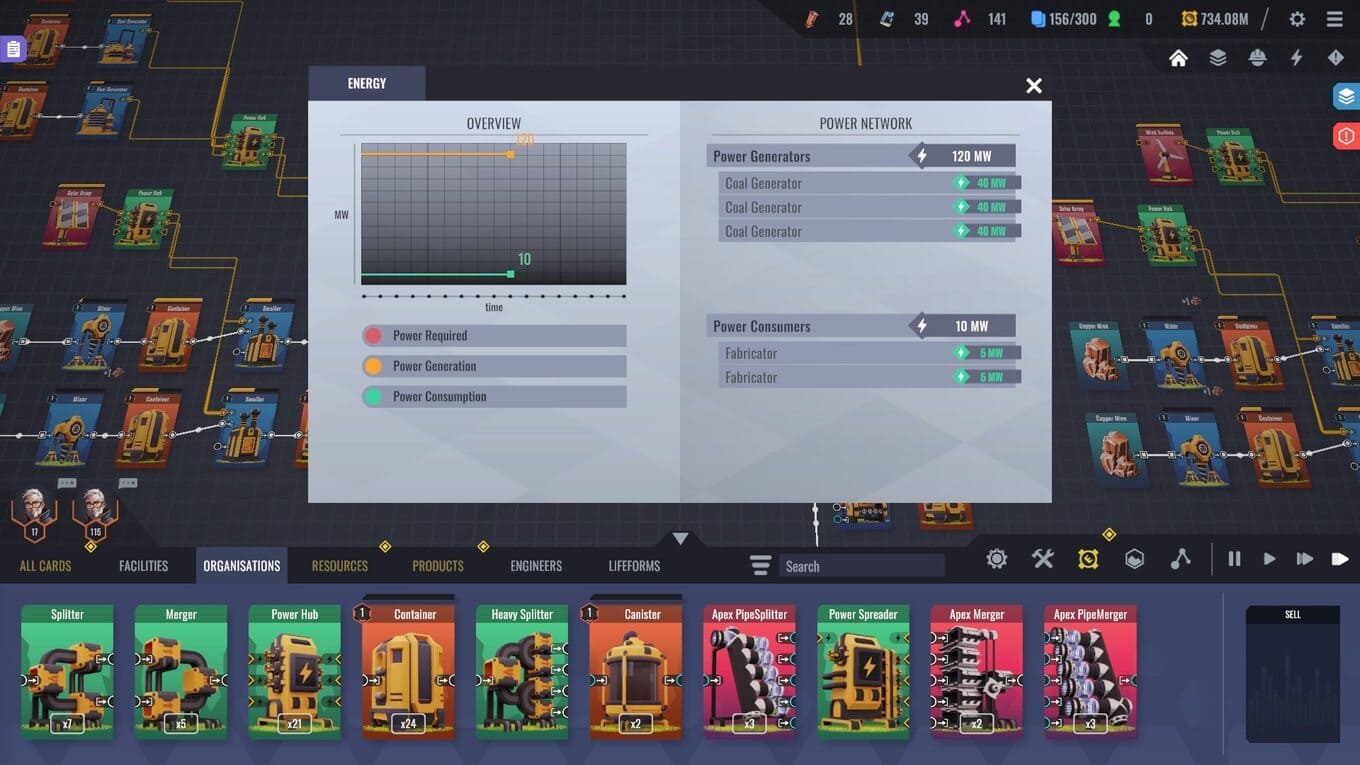Switch to the Facilities tab
Viewport: 1360px width, 765px height.
[143, 566]
